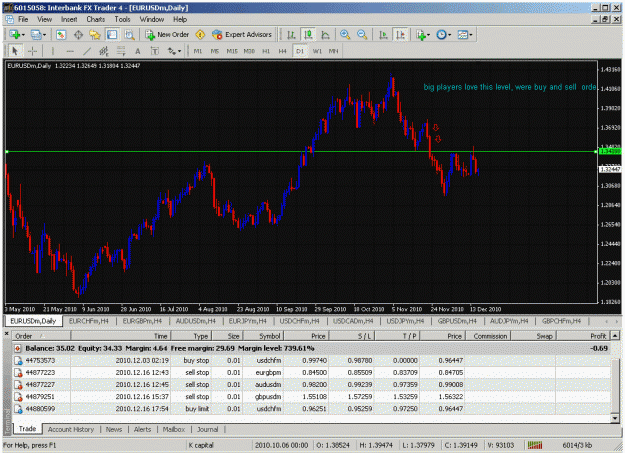Screen dimensions: 625x453
Task: Open the Navigator folder-star icon
Action: (x=95, y=35)
